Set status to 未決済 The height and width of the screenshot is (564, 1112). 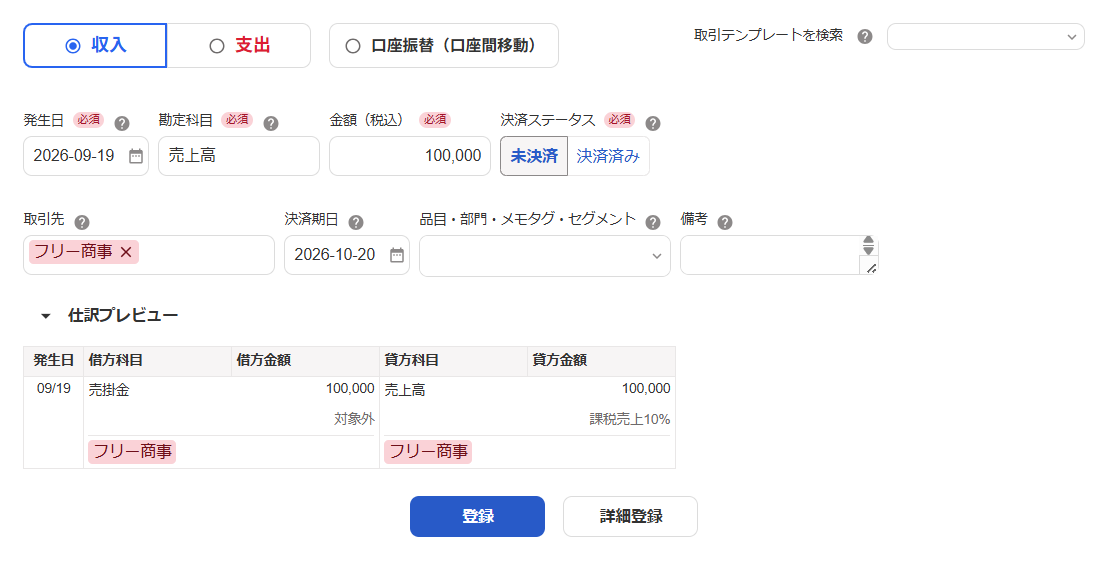(x=534, y=156)
